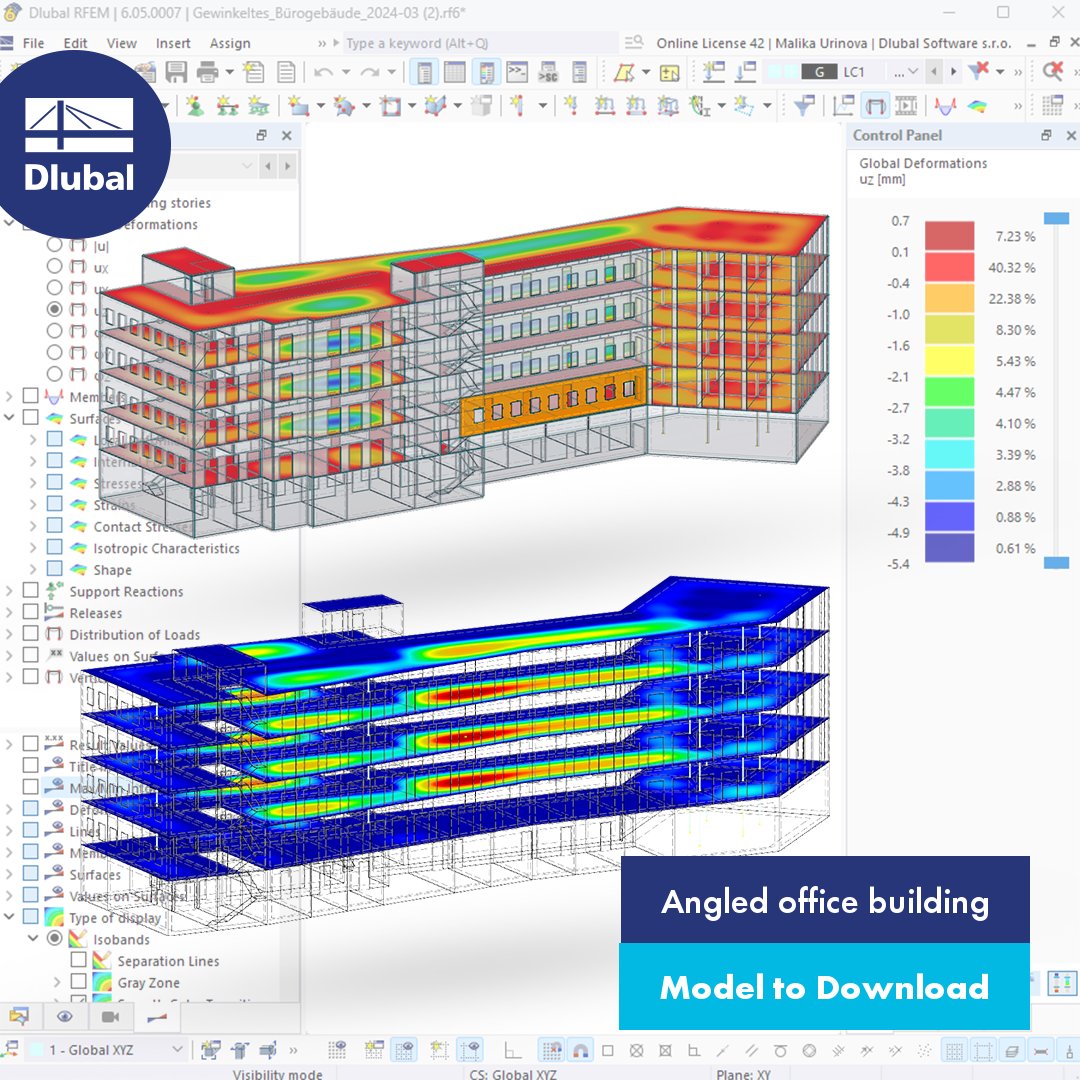Viewport: 1080px width, 1080px height.
Task: Show more menus via the chevron overflow
Action: [322, 43]
